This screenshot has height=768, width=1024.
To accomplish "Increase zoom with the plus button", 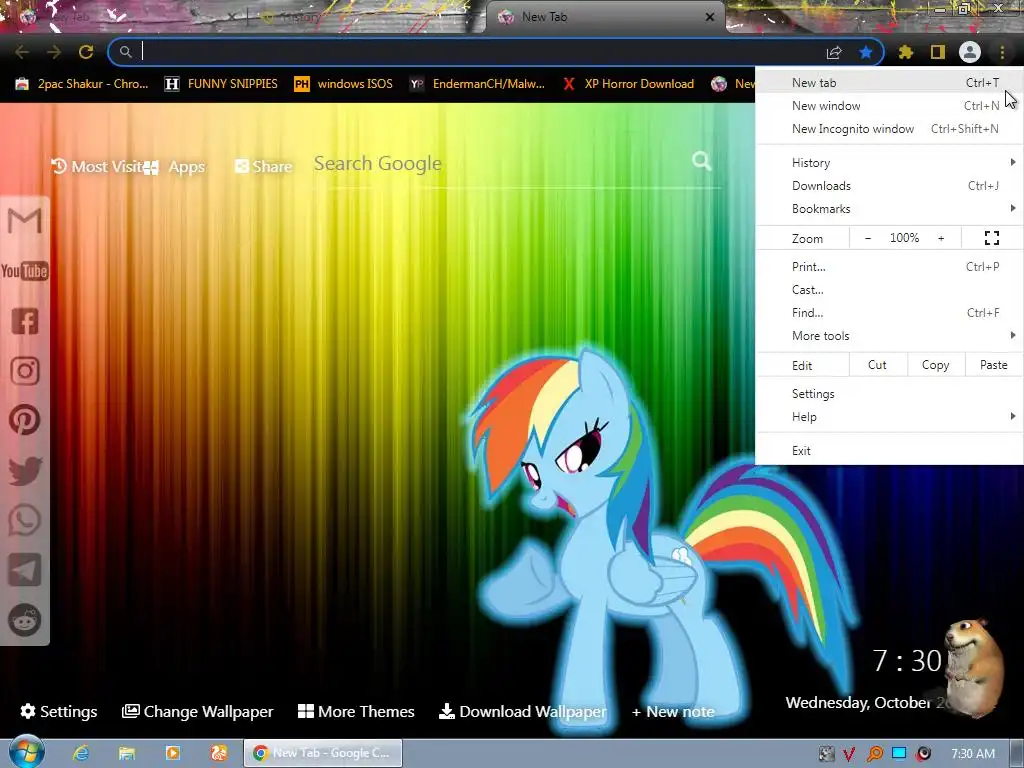I will click(941, 238).
